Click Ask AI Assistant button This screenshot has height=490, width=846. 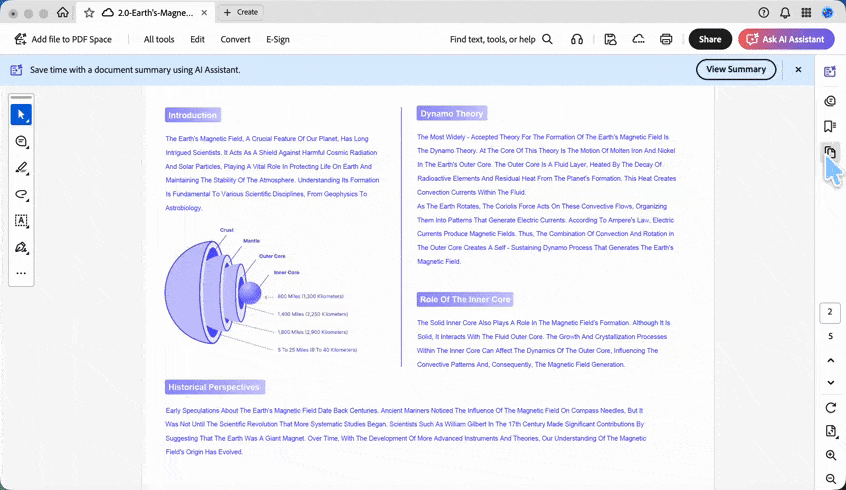click(786, 39)
